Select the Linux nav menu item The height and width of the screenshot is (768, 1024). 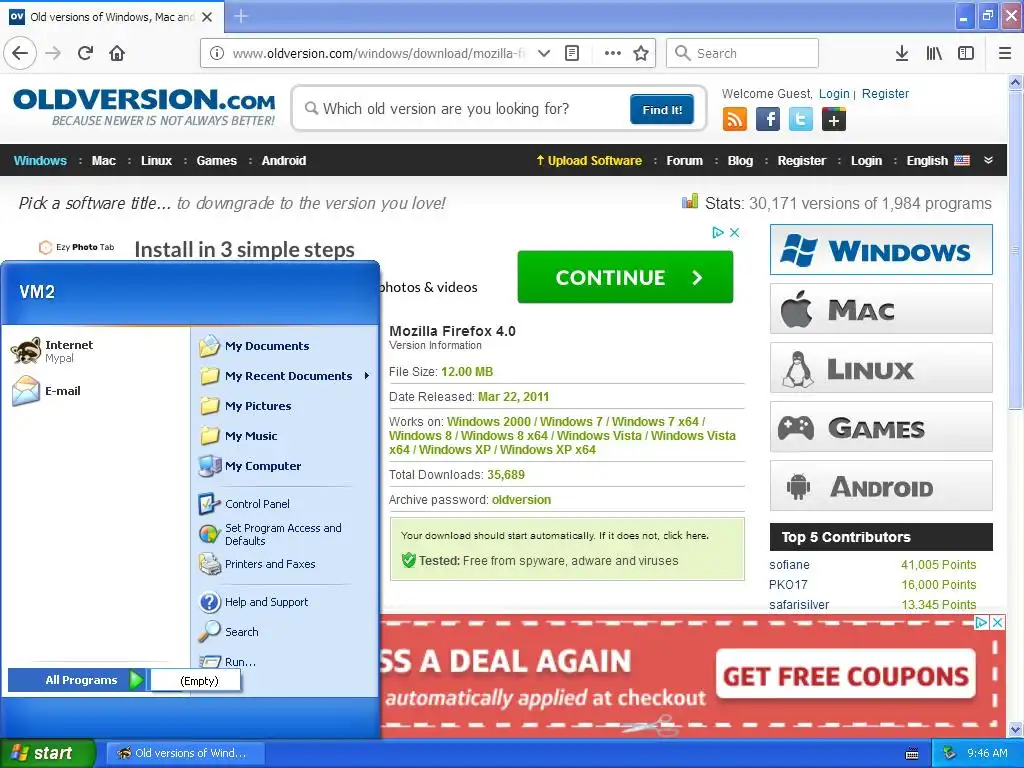(x=156, y=161)
